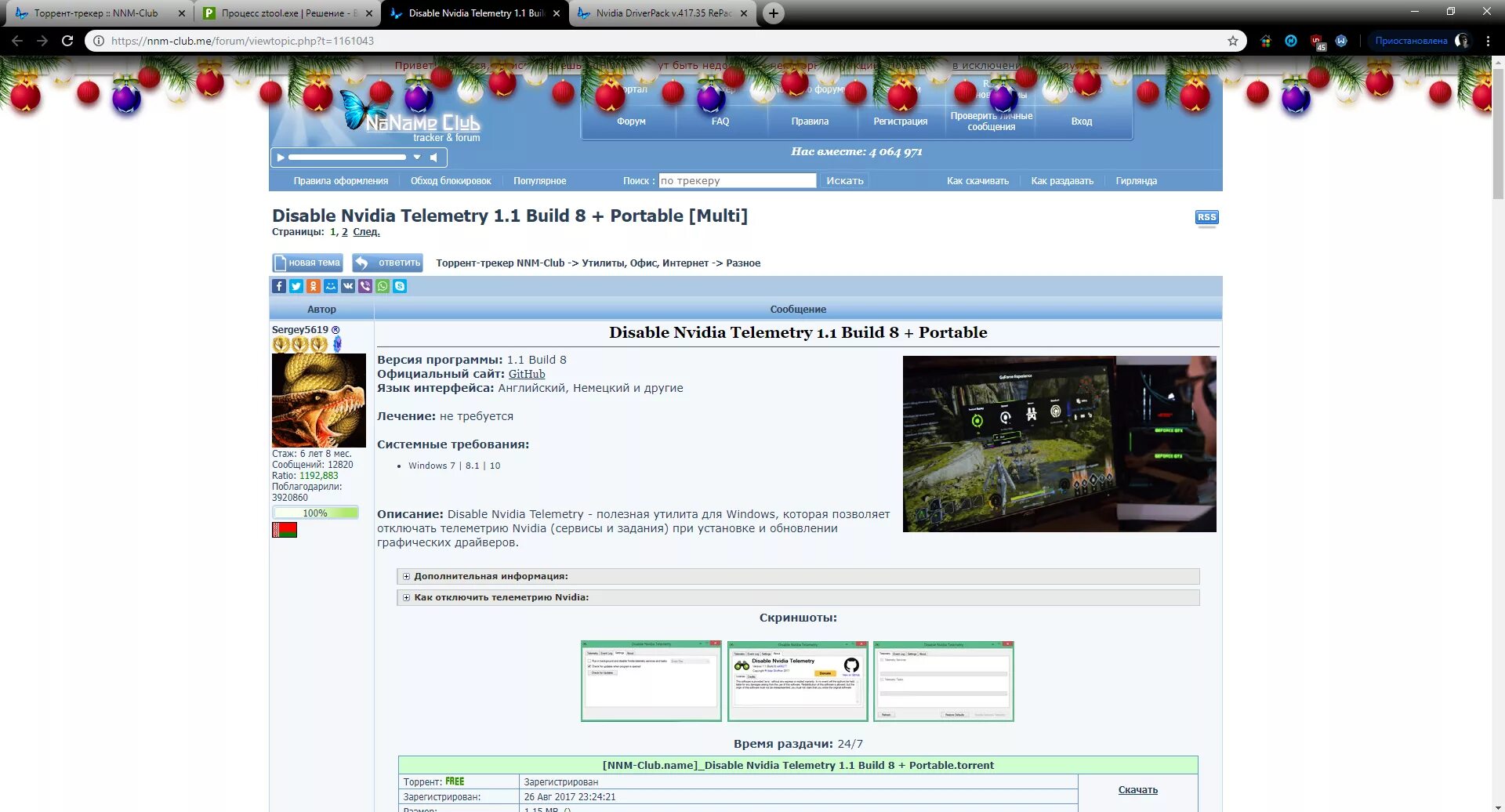Share via the Moi Mir icon
The image size is (1505, 812).
[x=331, y=286]
